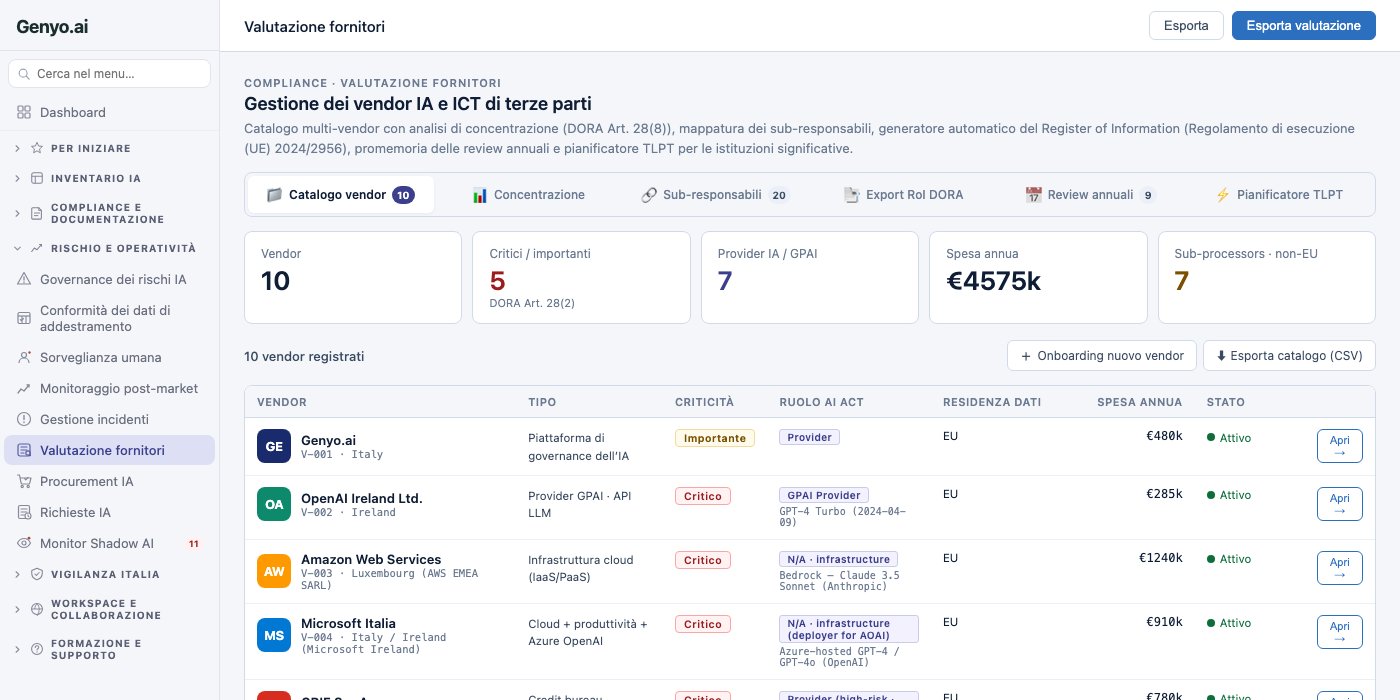Click the Valutazione fornitori sidebar icon
1400x700 pixels.
(24, 450)
